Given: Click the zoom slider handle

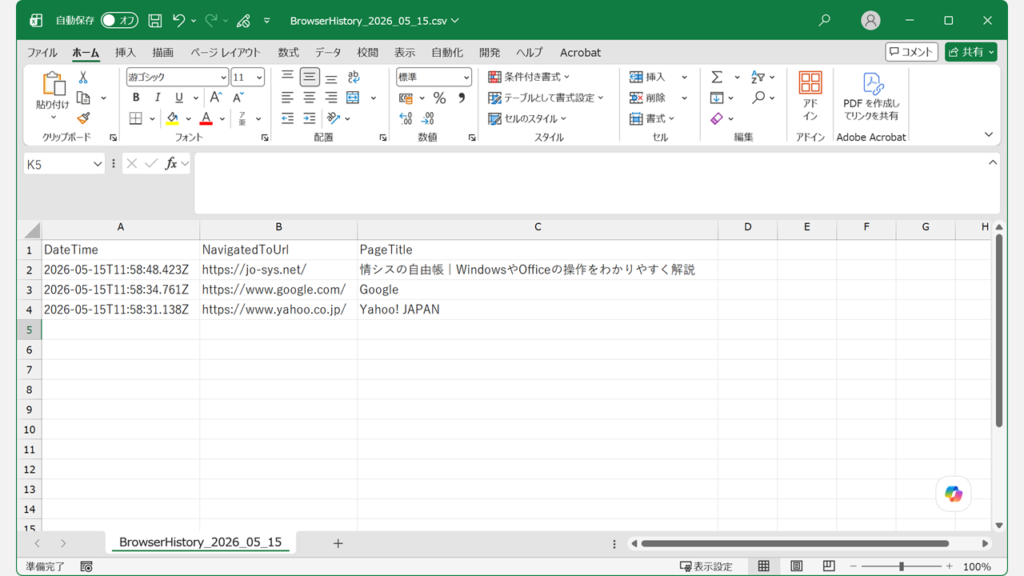Looking at the screenshot, I should point(901,566).
